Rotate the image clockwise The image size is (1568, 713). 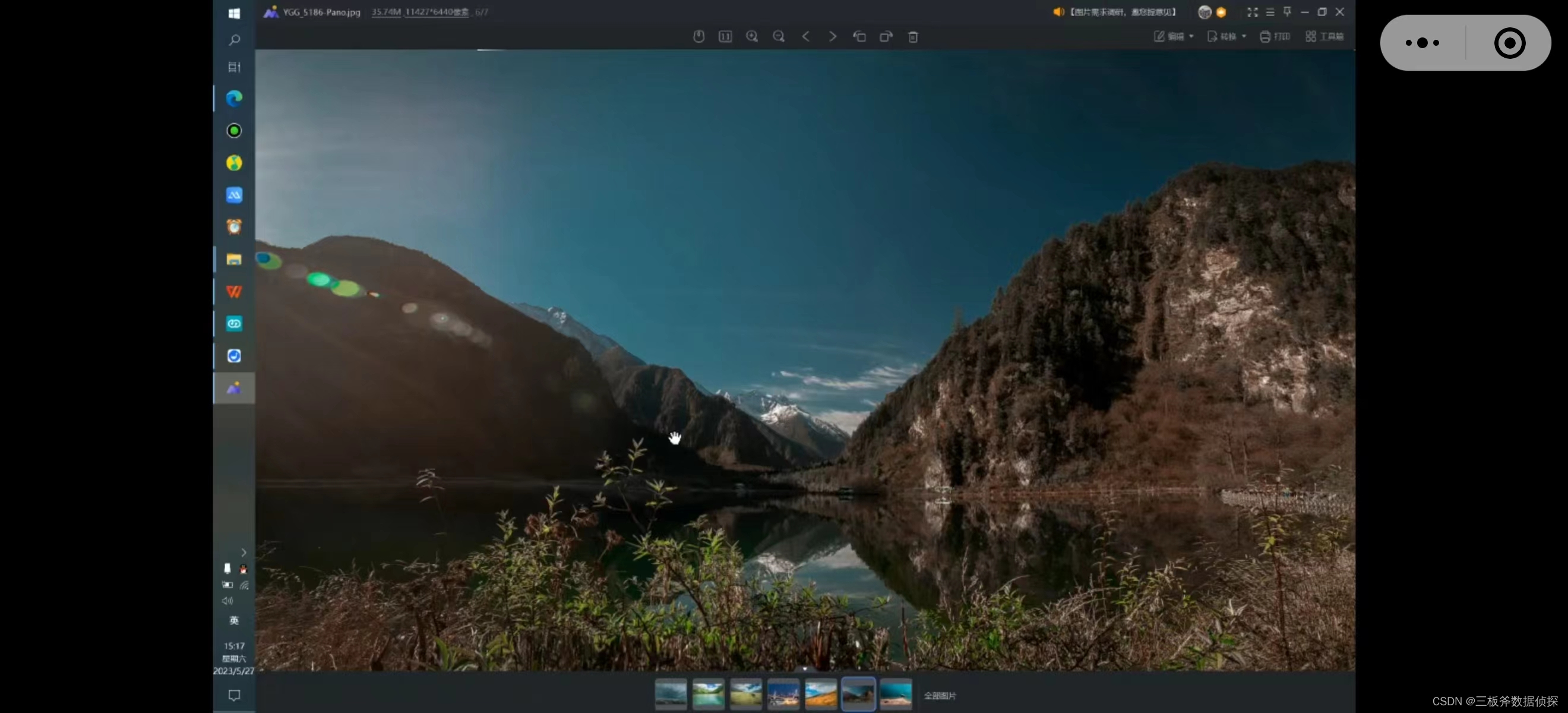pyautogui.click(x=886, y=36)
